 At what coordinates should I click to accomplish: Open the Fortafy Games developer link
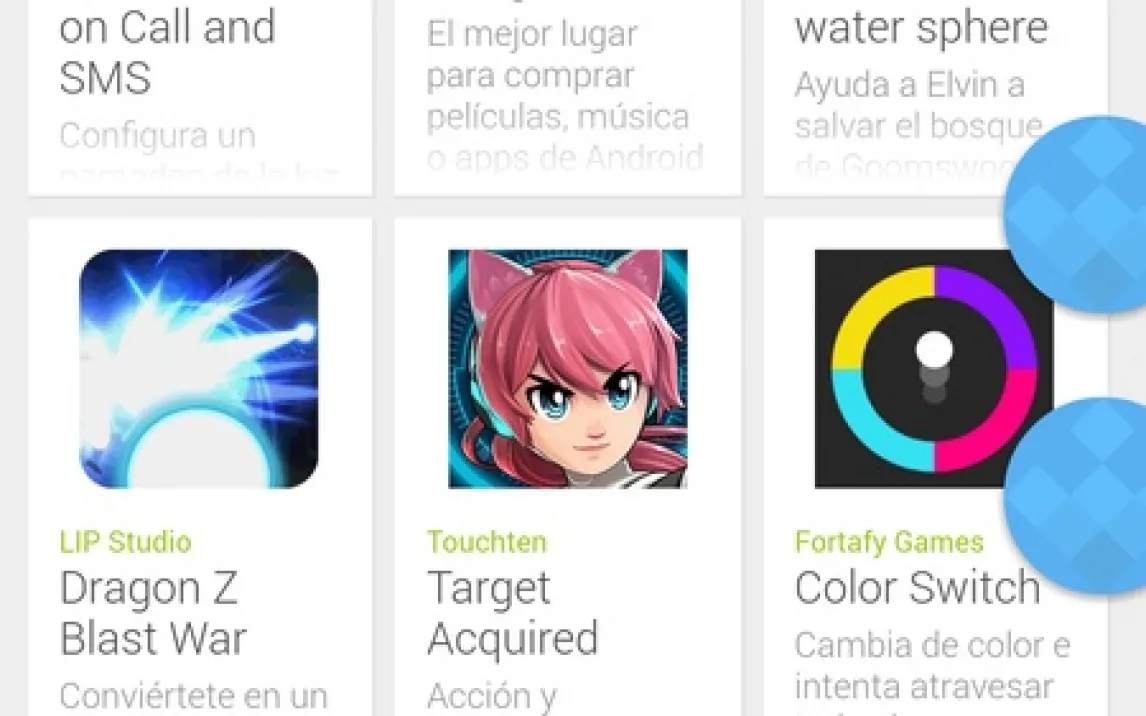point(889,542)
